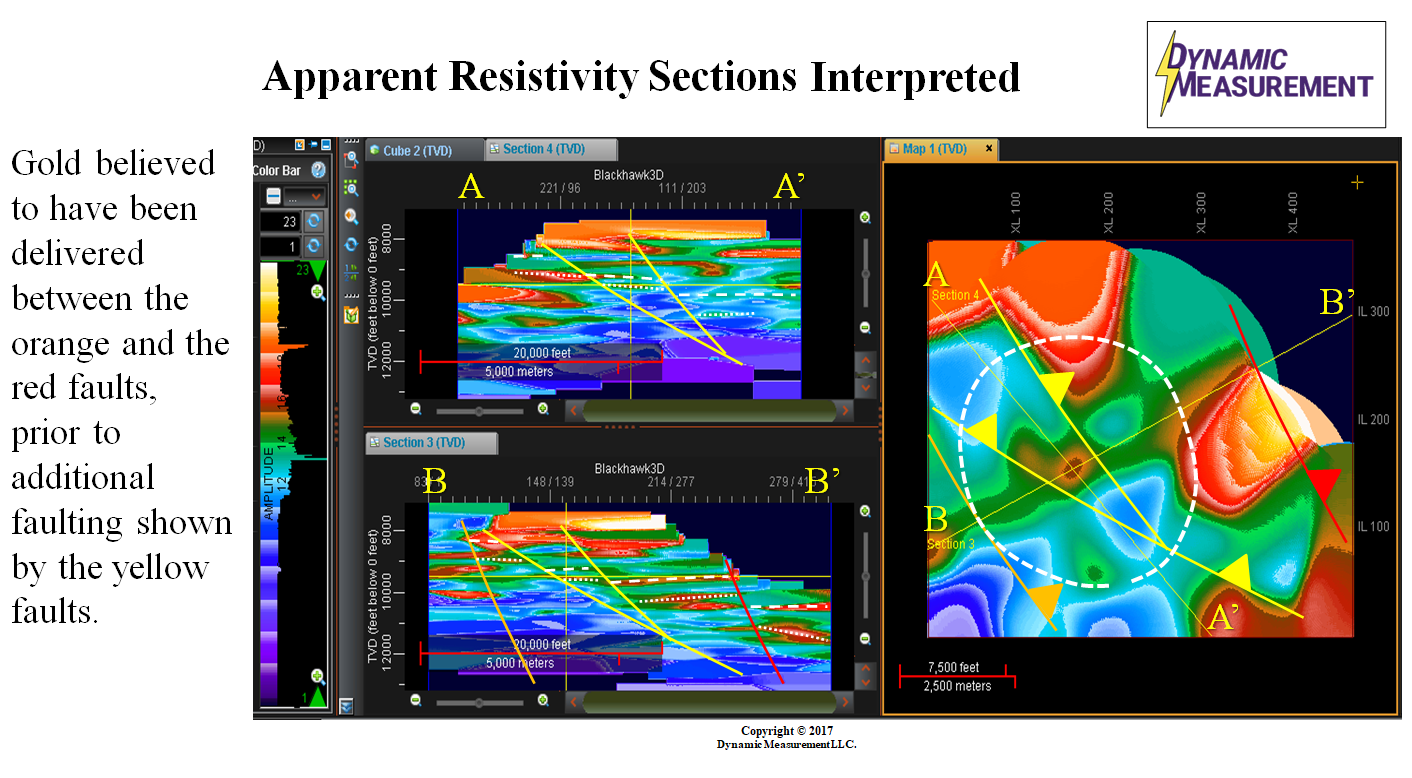The width and height of the screenshot is (1412, 778).
Task: Close the Map 1 (TVD) tab
Action: (989, 149)
